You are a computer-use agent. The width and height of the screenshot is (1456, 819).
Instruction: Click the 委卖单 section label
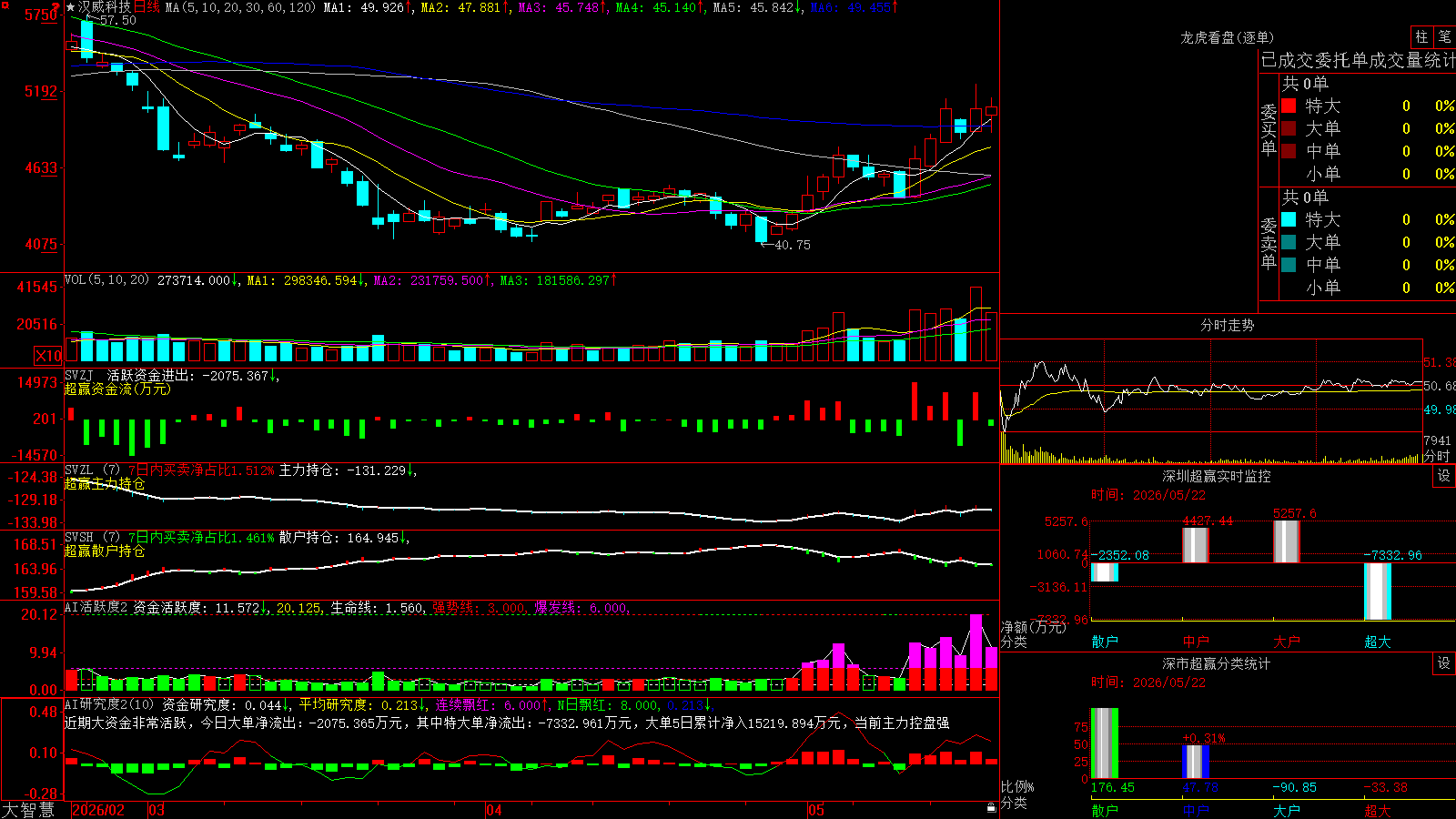pos(1269,243)
